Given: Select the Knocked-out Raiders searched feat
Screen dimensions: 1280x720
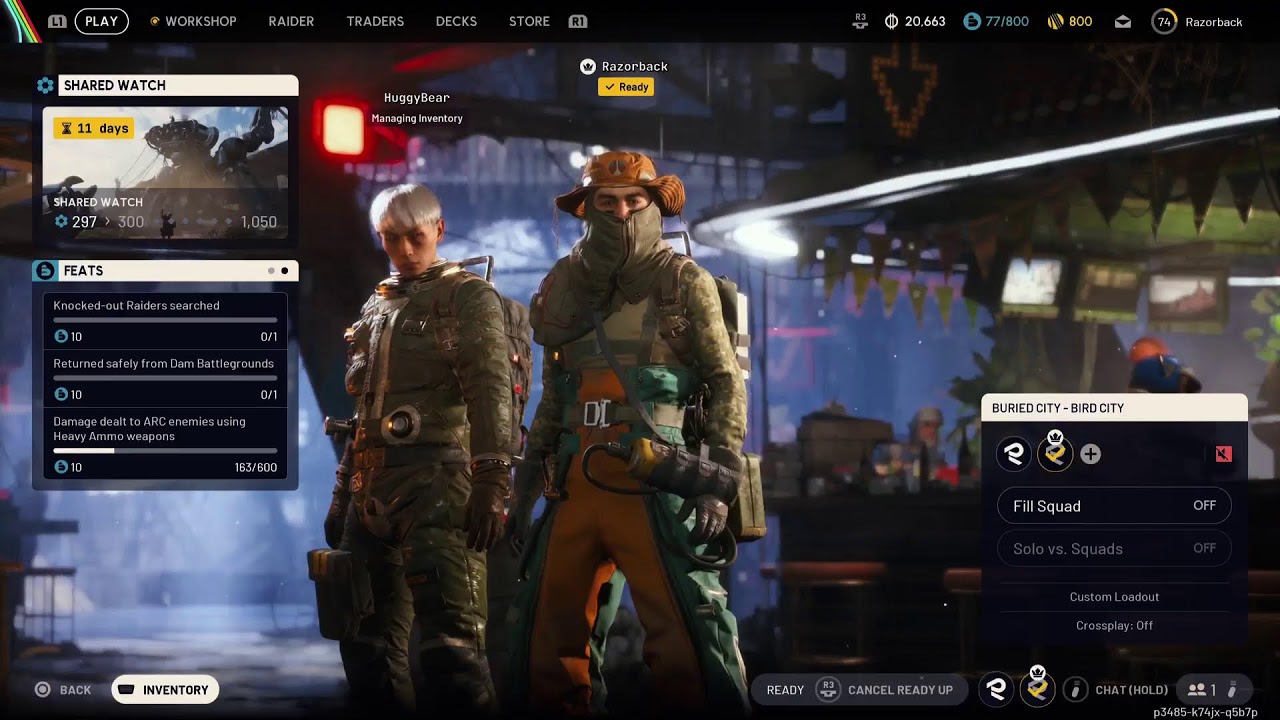Looking at the screenshot, I should click(x=165, y=321).
